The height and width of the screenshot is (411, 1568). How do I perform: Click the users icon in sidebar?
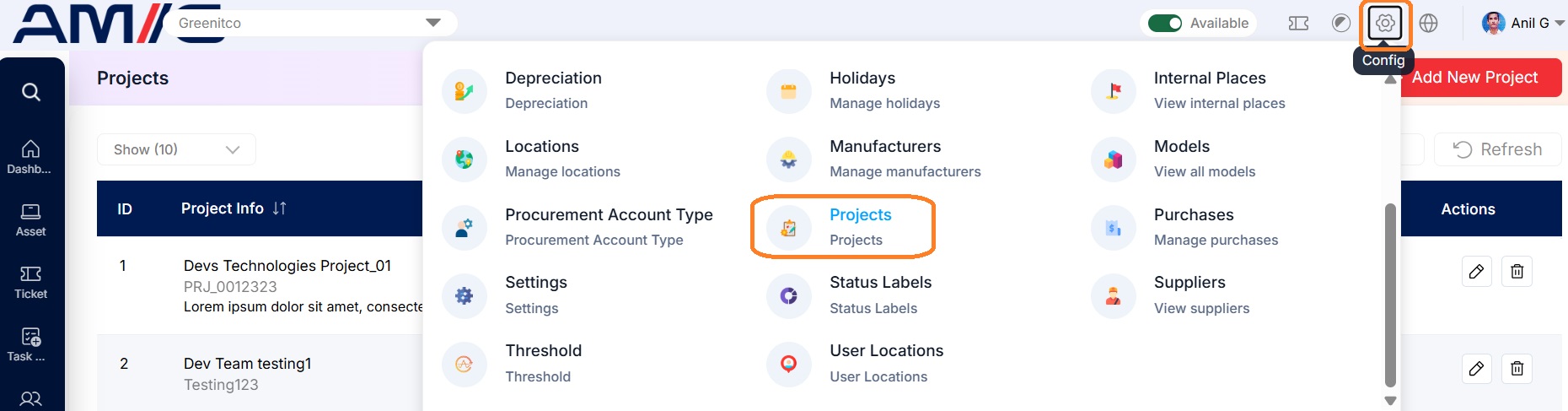30,398
